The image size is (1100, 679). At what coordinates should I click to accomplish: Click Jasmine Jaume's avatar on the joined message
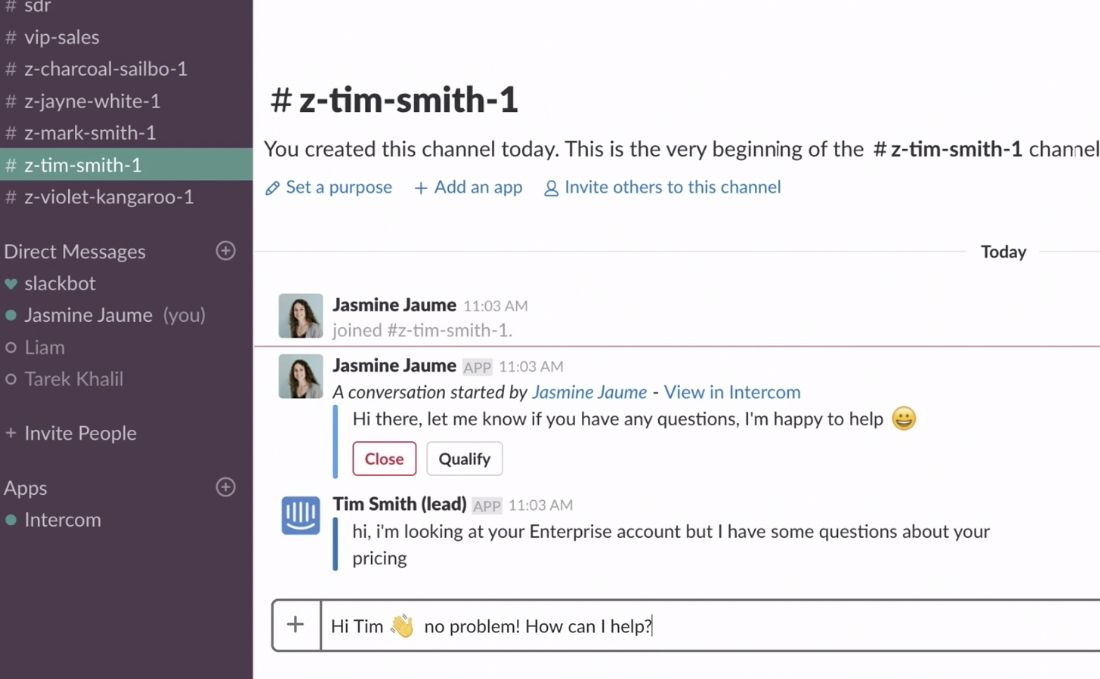pyautogui.click(x=301, y=316)
